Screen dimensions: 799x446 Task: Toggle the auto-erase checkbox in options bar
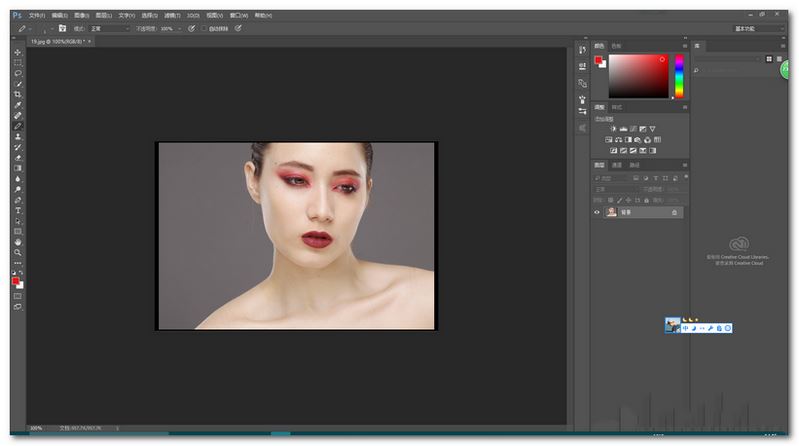point(204,28)
